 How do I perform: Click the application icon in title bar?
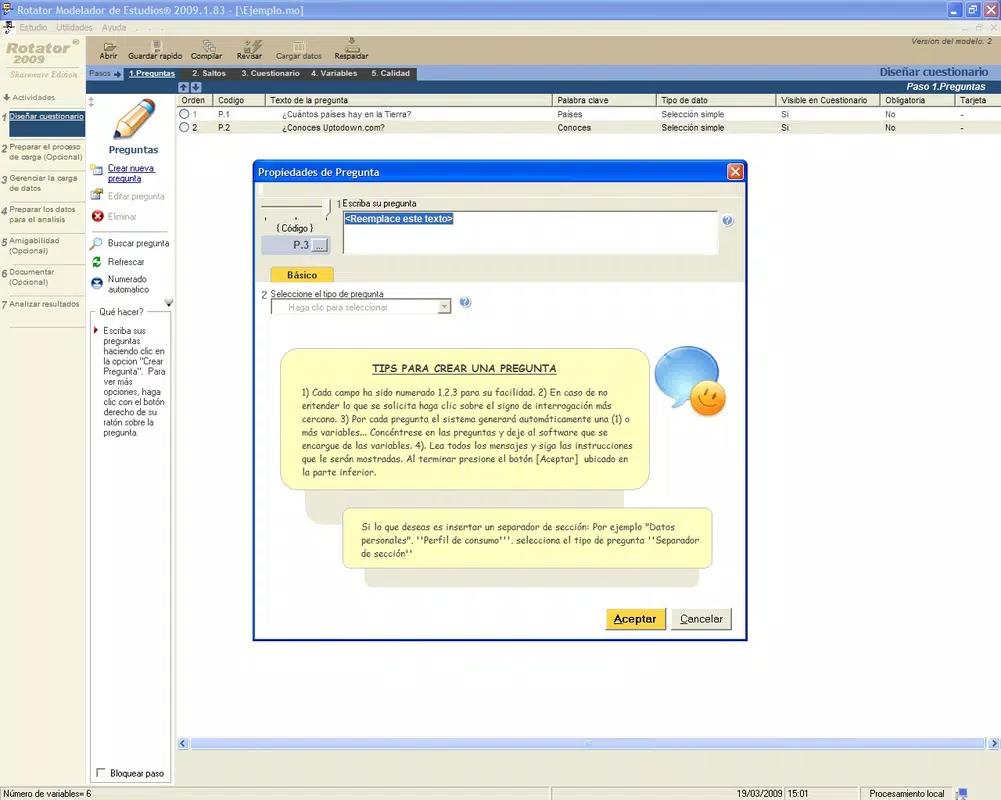click(x=7, y=9)
